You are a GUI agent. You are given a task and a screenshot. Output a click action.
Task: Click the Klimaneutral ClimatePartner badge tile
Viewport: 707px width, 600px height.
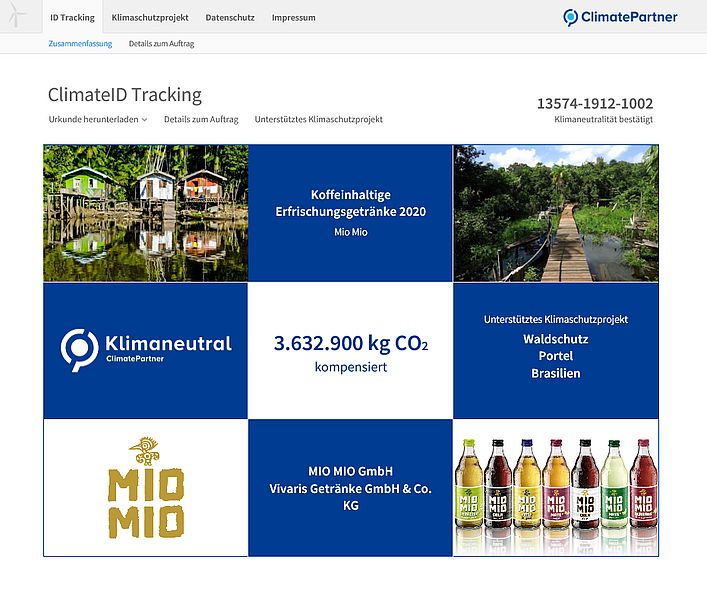click(x=146, y=350)
